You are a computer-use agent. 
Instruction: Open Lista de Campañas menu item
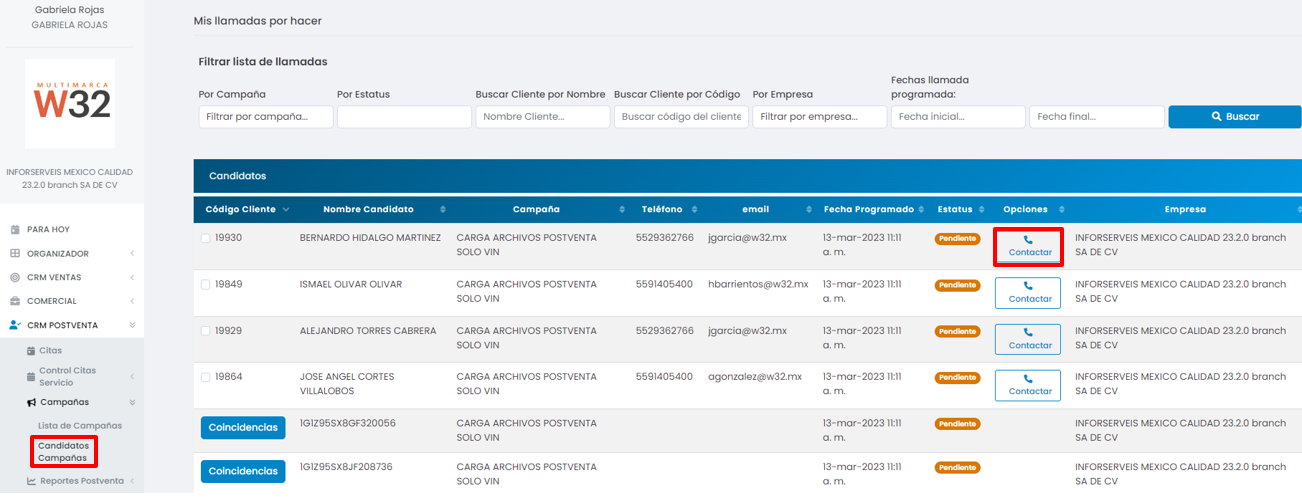coord(80,426)
